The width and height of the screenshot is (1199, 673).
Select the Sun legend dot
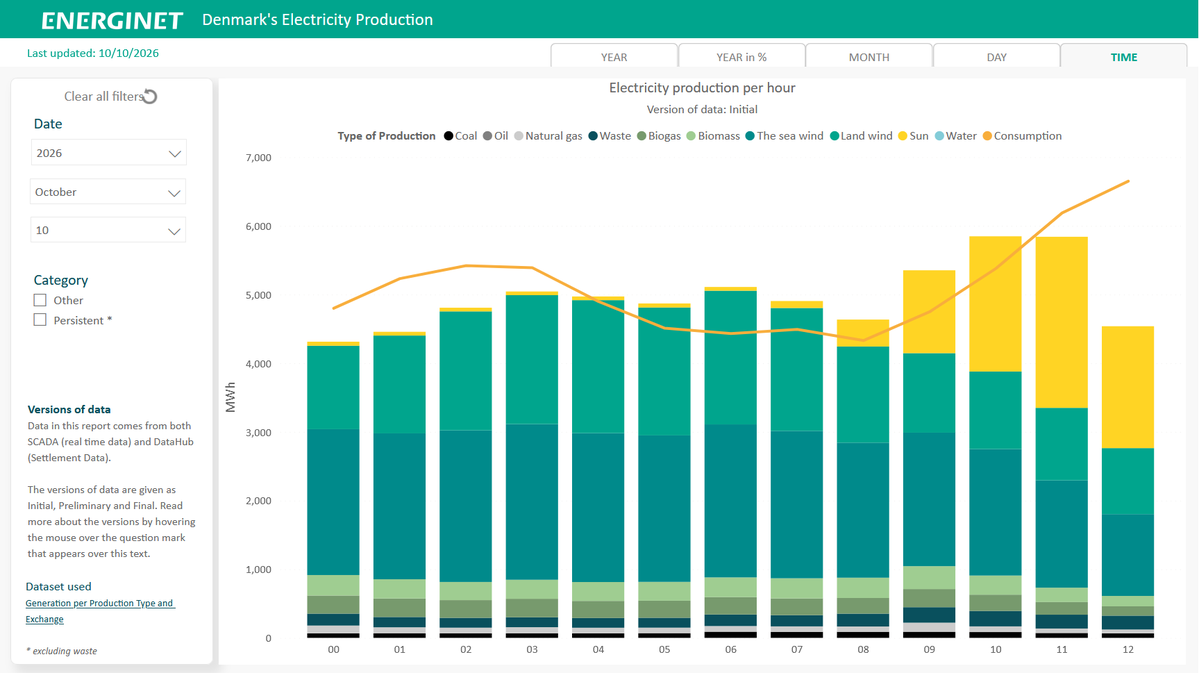pyautogui.click(x=903, y=136)
